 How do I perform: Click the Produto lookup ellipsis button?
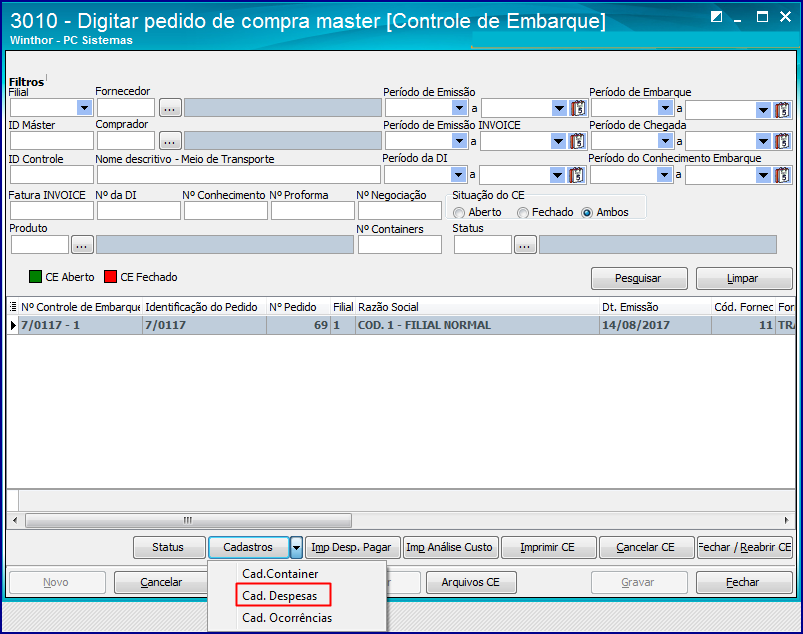click(x=82, y=245)
